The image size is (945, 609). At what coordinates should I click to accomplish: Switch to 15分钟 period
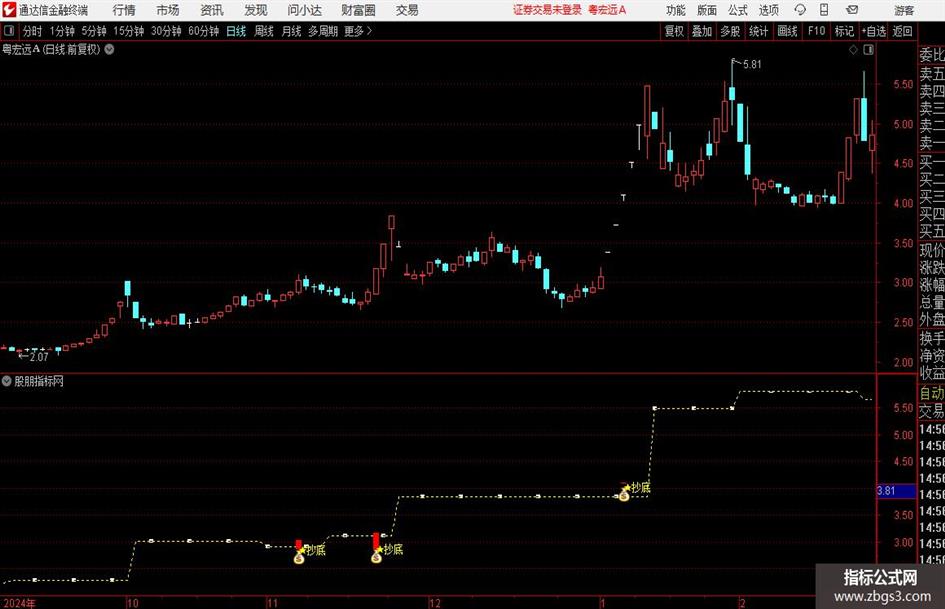pyautogui.click(x=129, y=31)
